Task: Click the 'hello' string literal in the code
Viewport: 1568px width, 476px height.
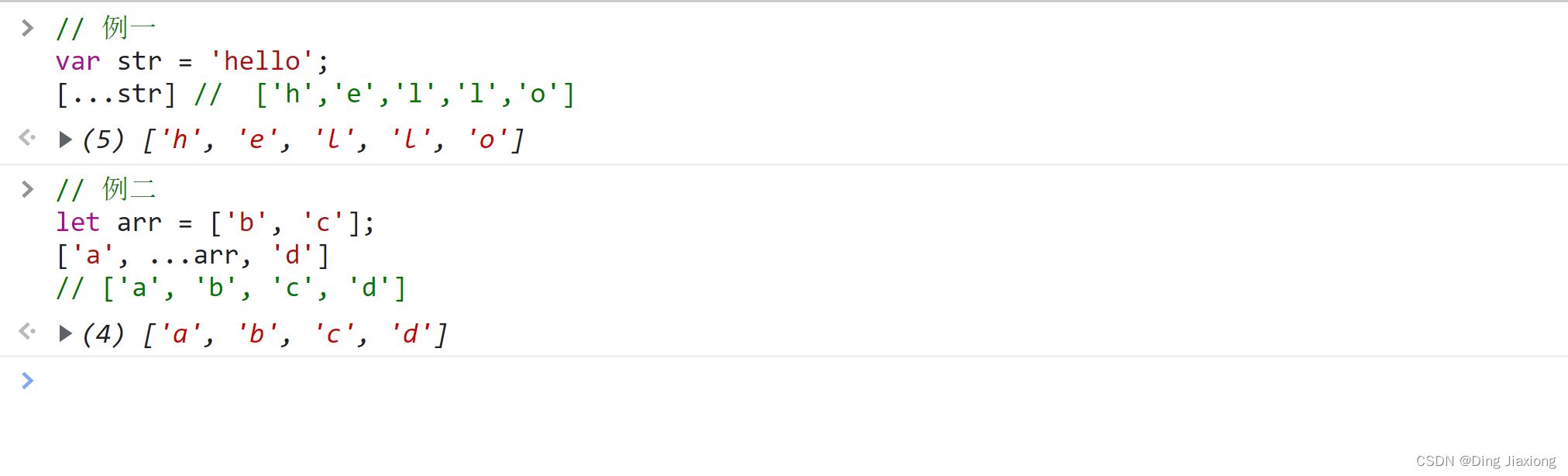Action: pyautogui.click(x=262, y=61)
